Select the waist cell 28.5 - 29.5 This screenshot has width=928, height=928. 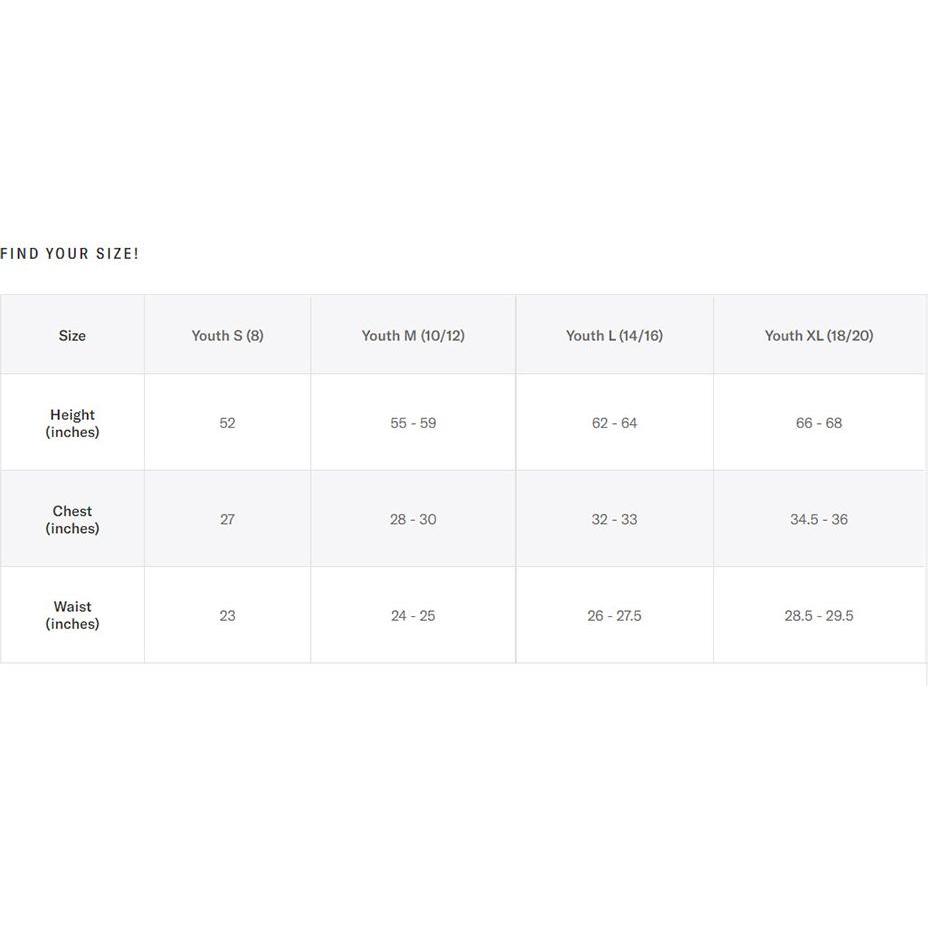click(819, 615)
